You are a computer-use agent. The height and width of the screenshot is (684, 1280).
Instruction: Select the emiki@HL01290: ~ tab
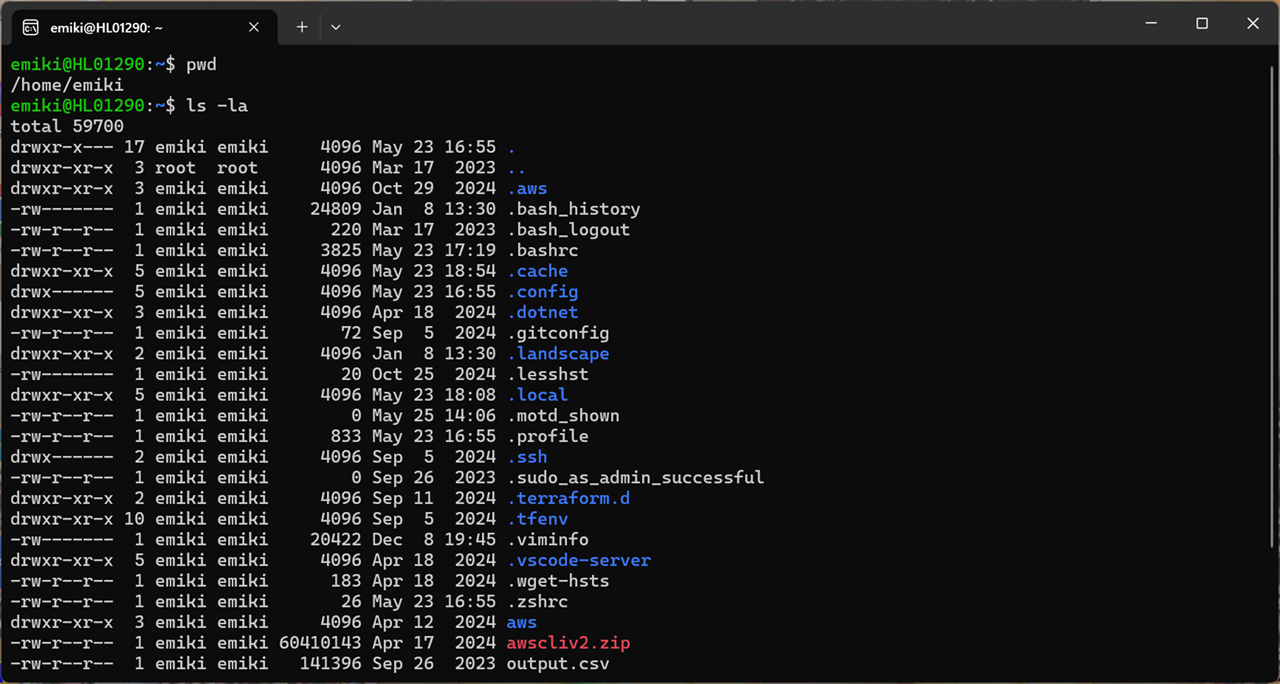point(142,27)
